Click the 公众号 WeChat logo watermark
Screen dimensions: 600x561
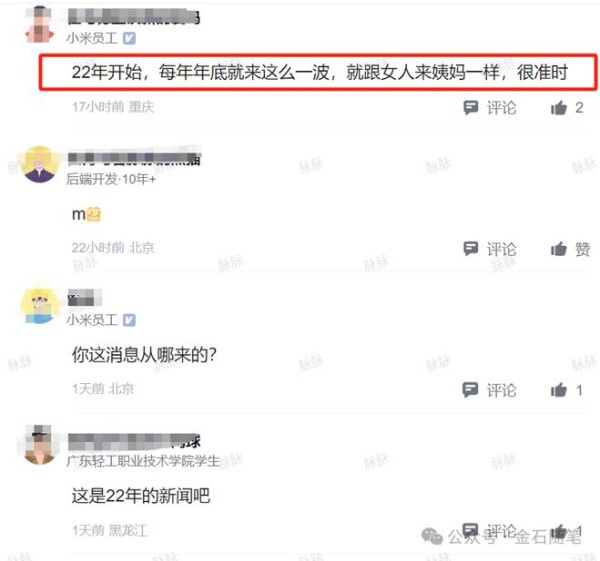tap(432, 536)
